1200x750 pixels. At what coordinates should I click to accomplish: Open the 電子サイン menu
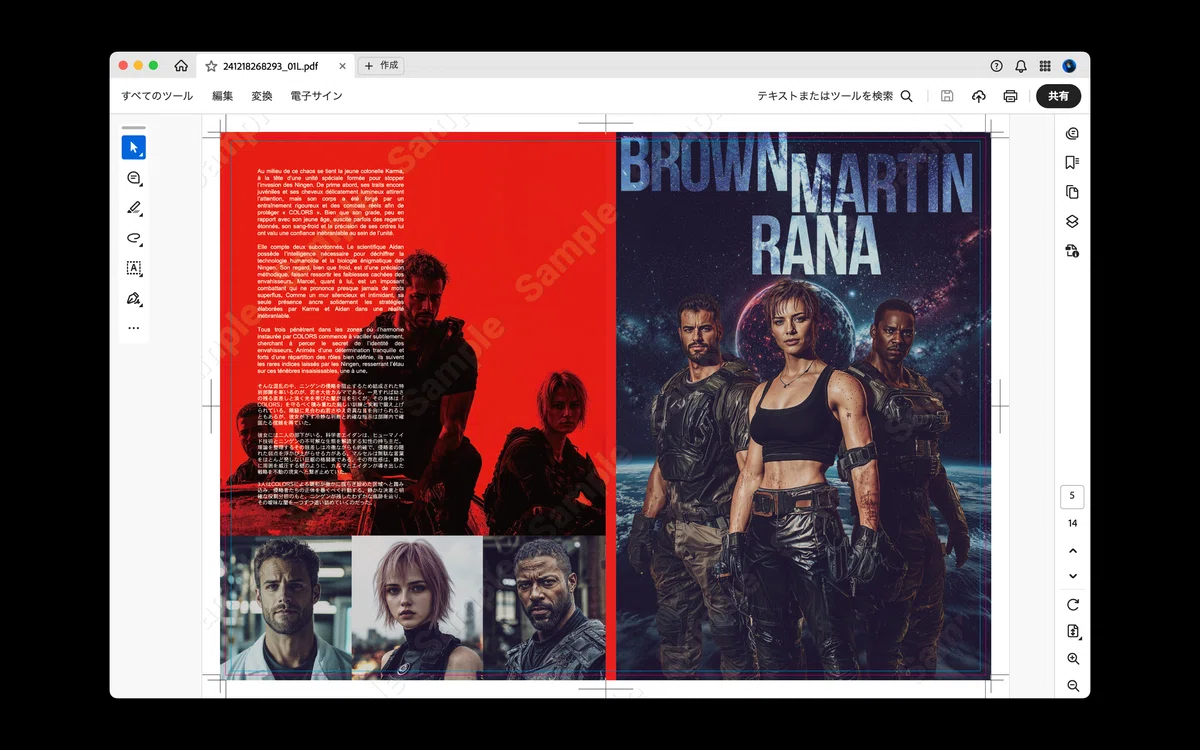316,96
